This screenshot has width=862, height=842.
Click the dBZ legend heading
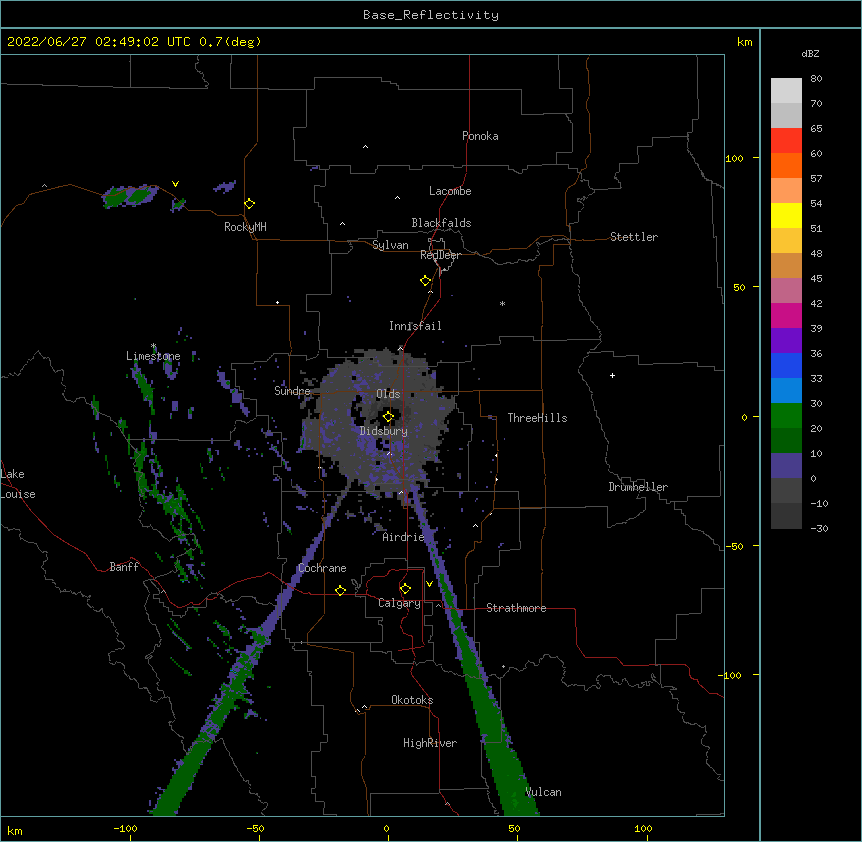coord(810,54)
